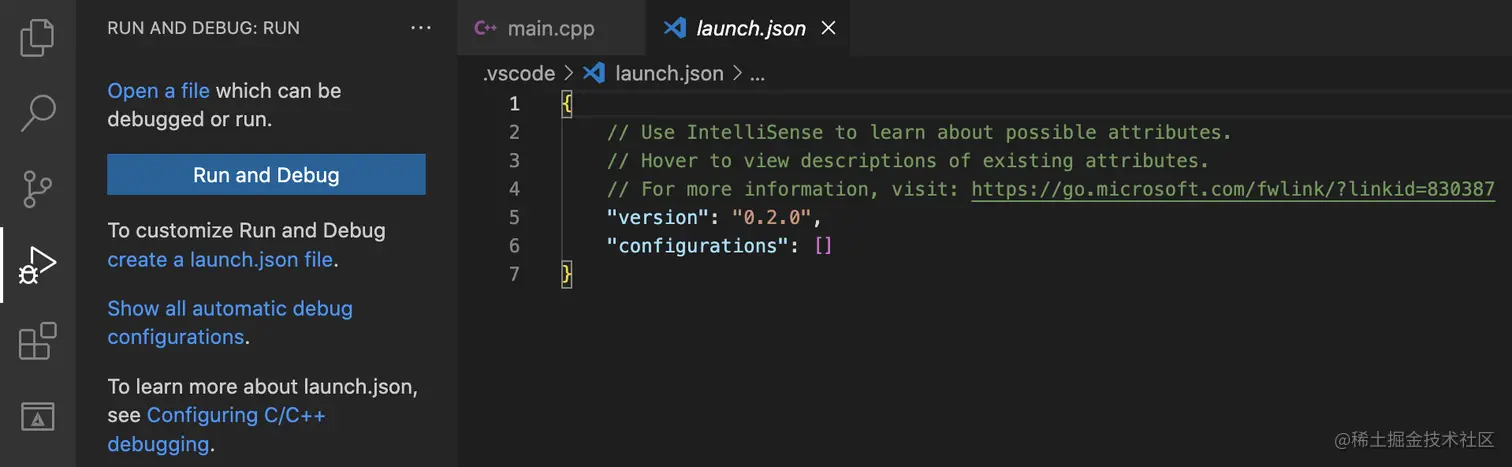Image resolution: width=1512 pixels, height=467 pixels.
Task: Click 'create a launch.json file' link
Action: pos(220,260)
